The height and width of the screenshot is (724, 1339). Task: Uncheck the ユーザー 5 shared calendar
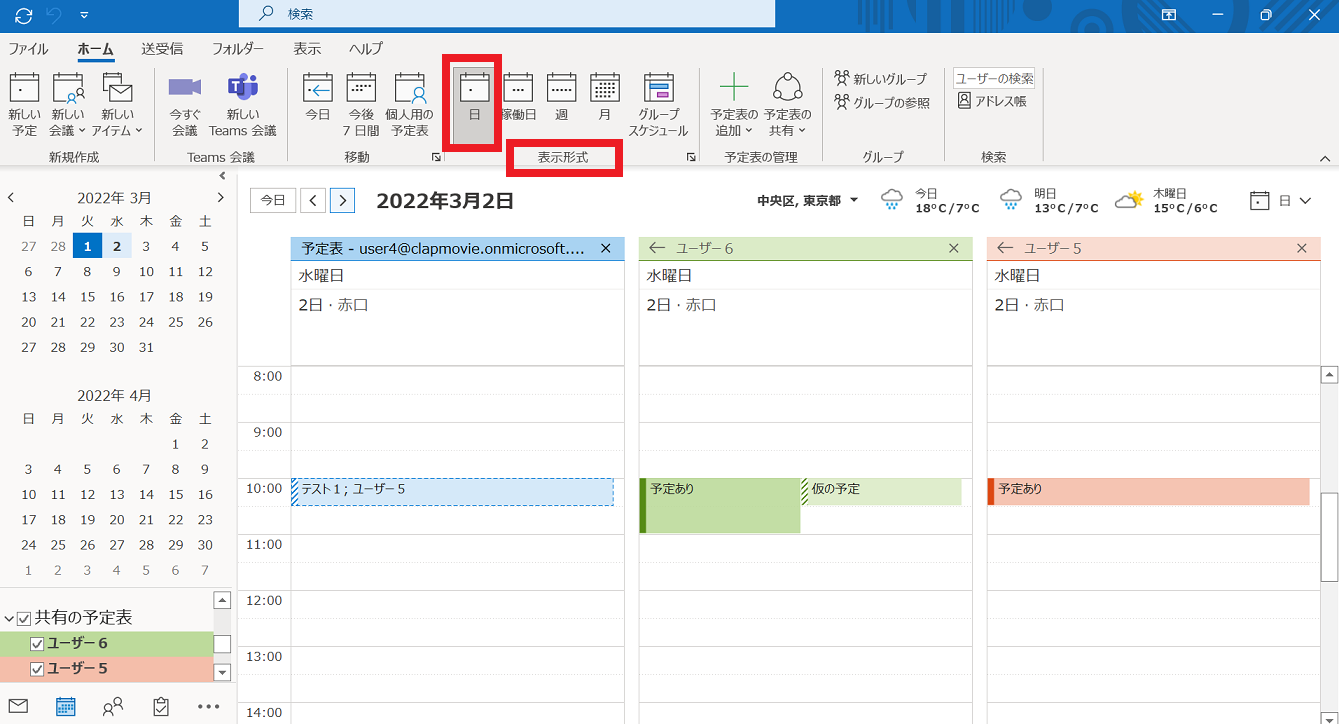[37, 669]
